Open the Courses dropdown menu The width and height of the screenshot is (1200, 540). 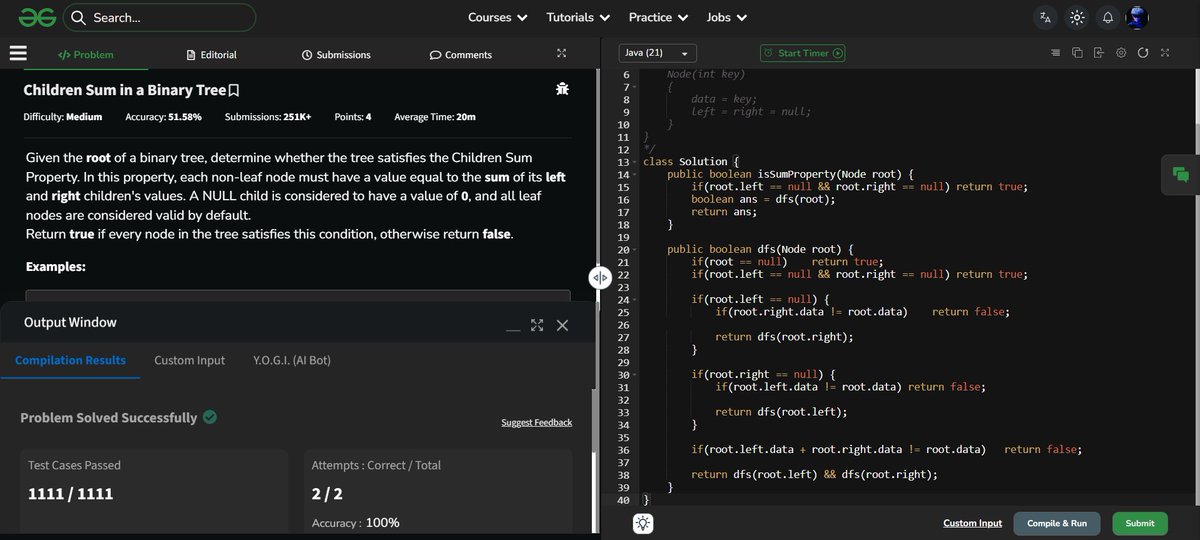(x=497, y=17)
